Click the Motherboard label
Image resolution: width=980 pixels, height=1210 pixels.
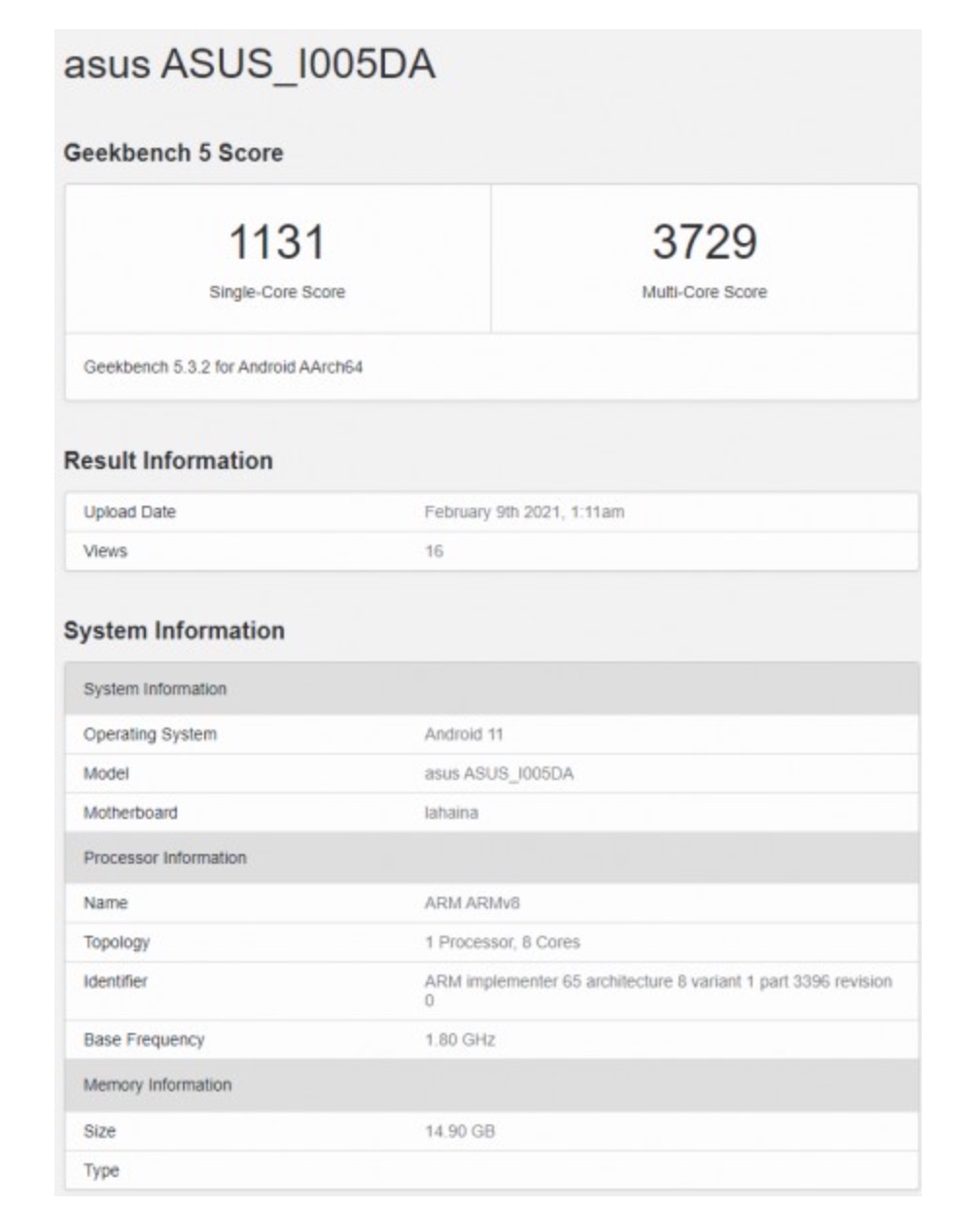(130, 812)
